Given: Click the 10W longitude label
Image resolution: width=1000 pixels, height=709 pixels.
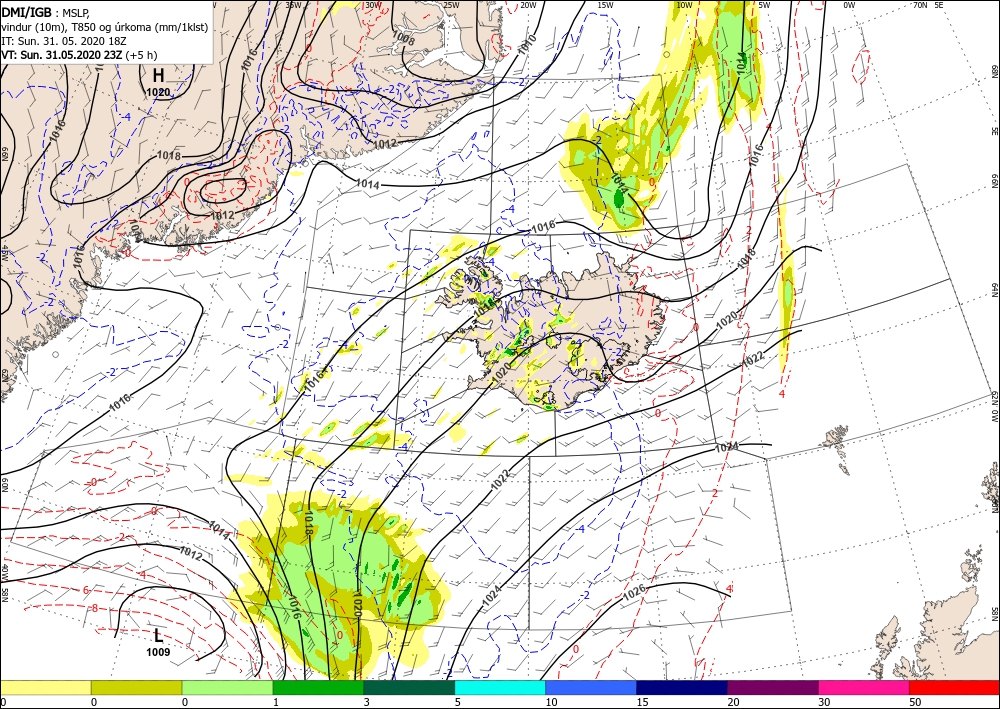Looking at the screenshot, I should point(684,5).
